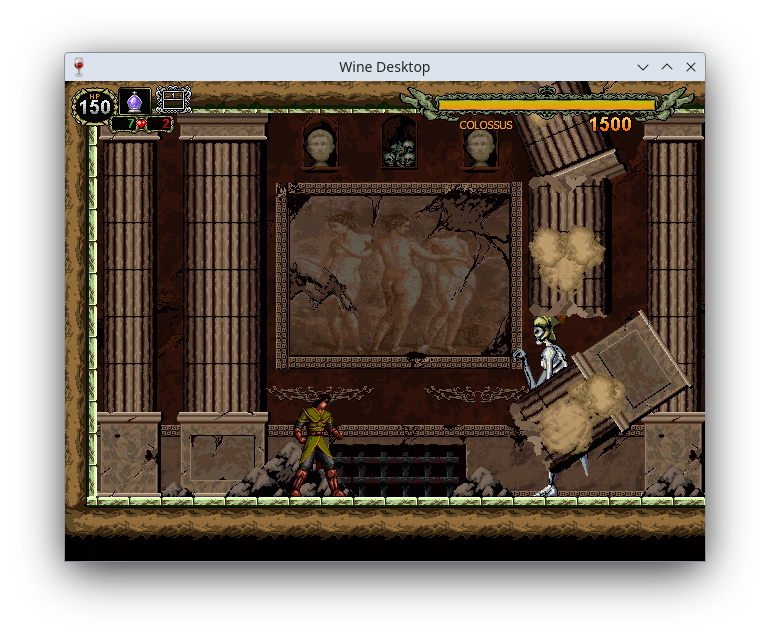Click the green-coated hero character
Screen dimensions: 770x638
[x=319, y=445]
